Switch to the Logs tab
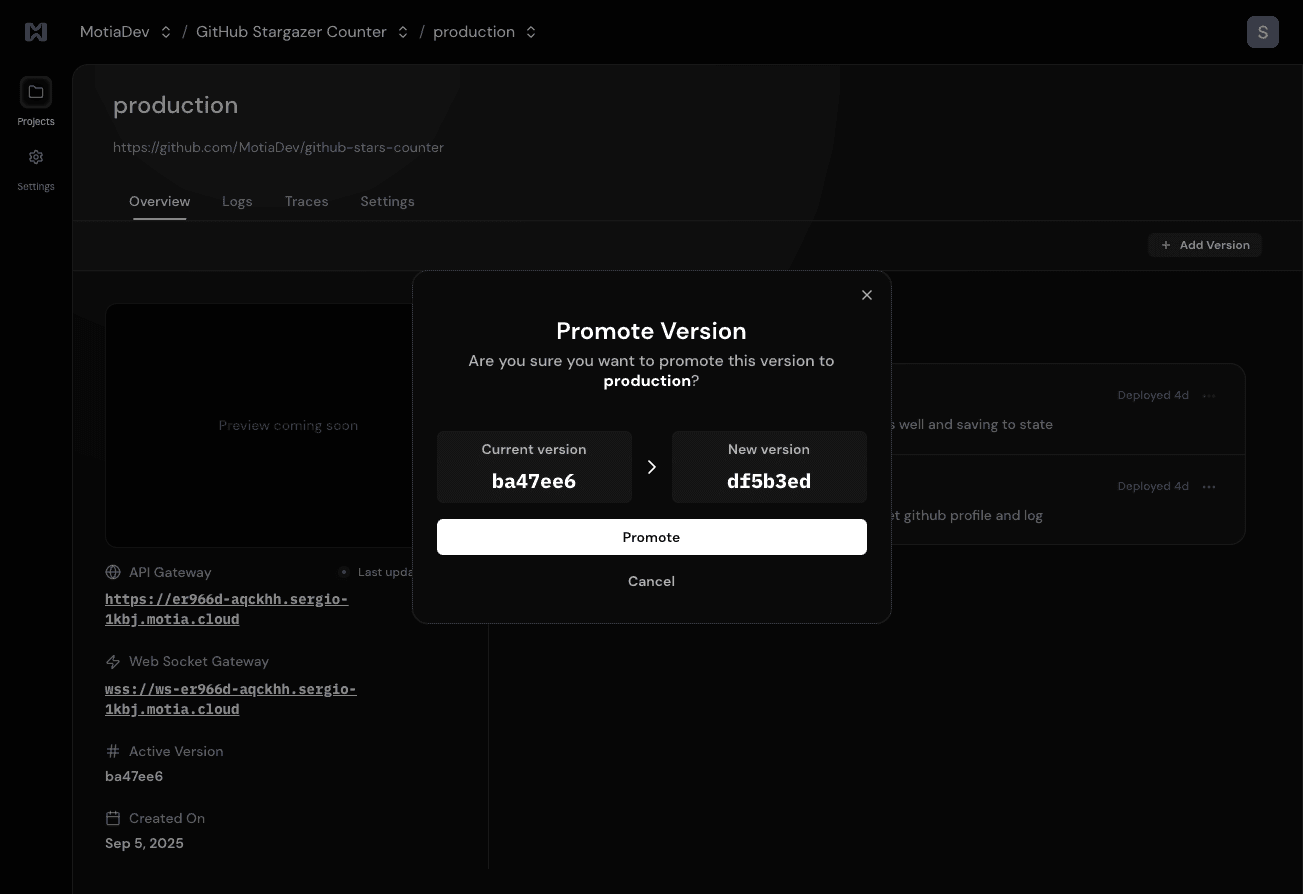Screen dimensions: 1303x894 point(237,201)
